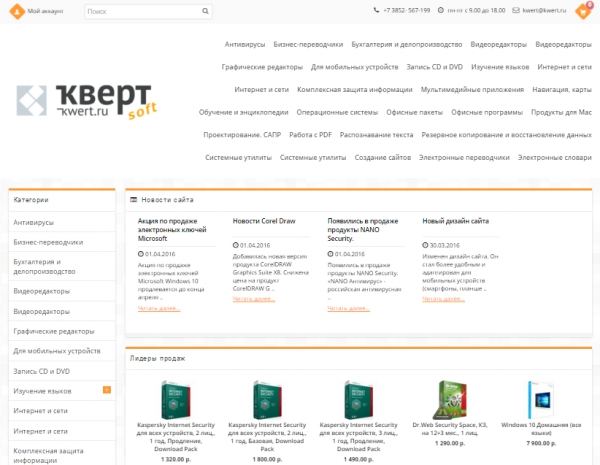Open Создание сайтов top menu item
Image resolution: width=600 pixels, height=465 pixels.
point(383,157)
